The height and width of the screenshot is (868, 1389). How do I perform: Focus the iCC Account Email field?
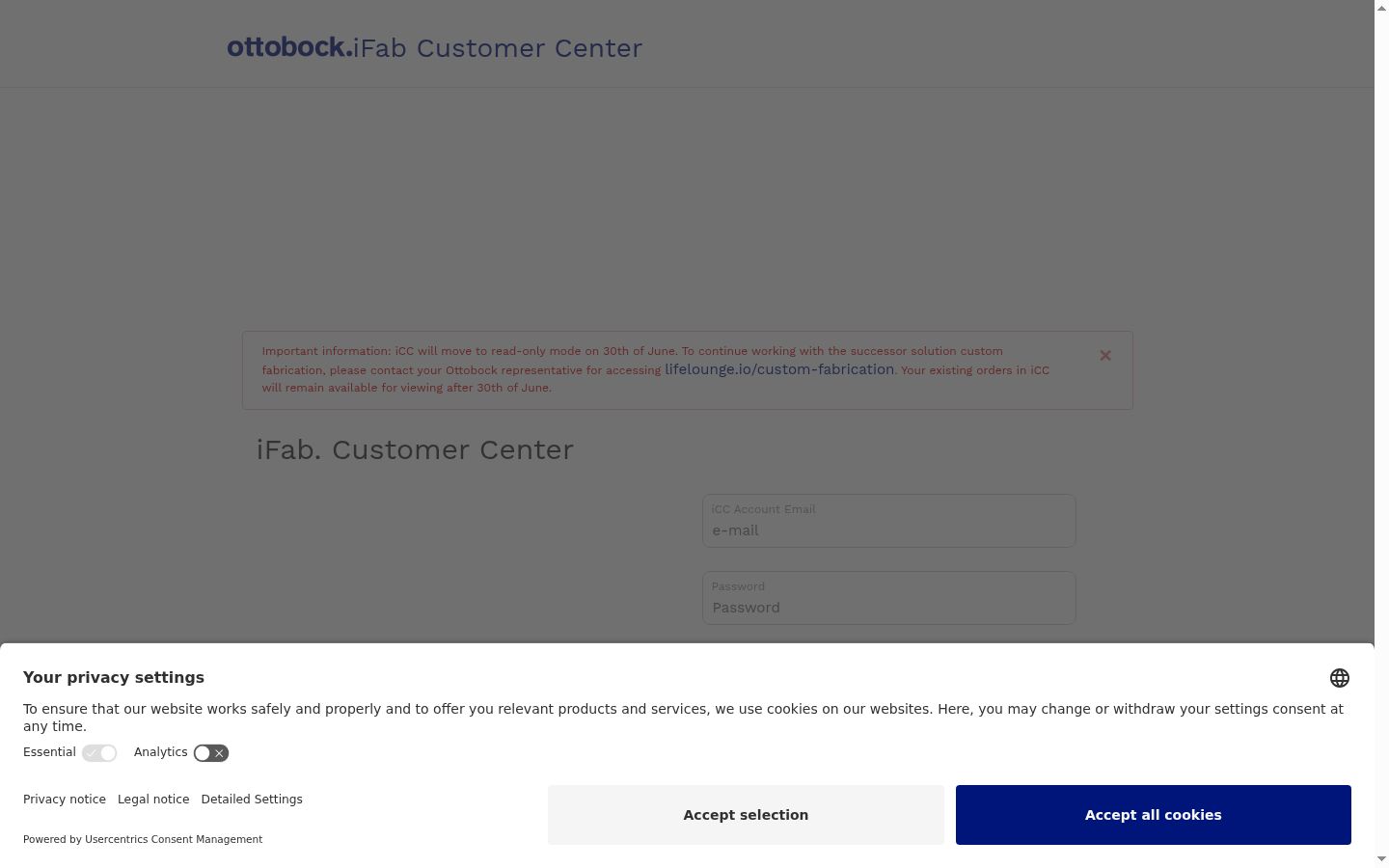coord(888,521)
